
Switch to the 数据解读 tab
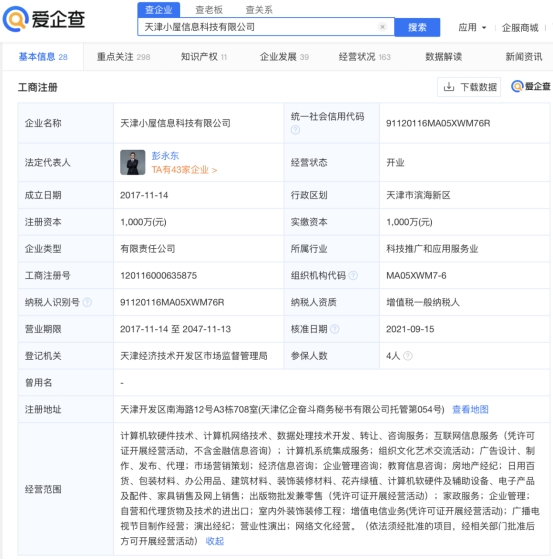click(x=443, y=56)
